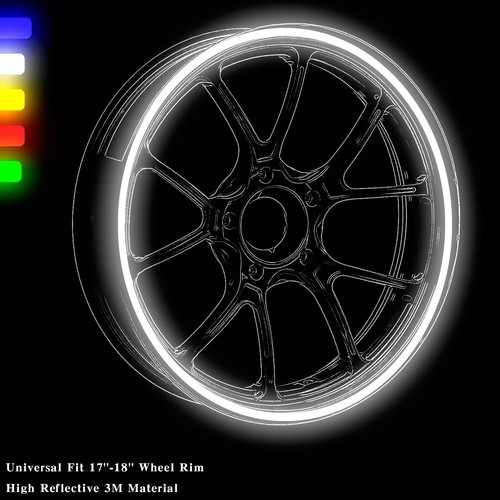Click the 'High Reflective 3M Material' text
The height and width of the screenshot is (500, 500).
pos(92,488)
